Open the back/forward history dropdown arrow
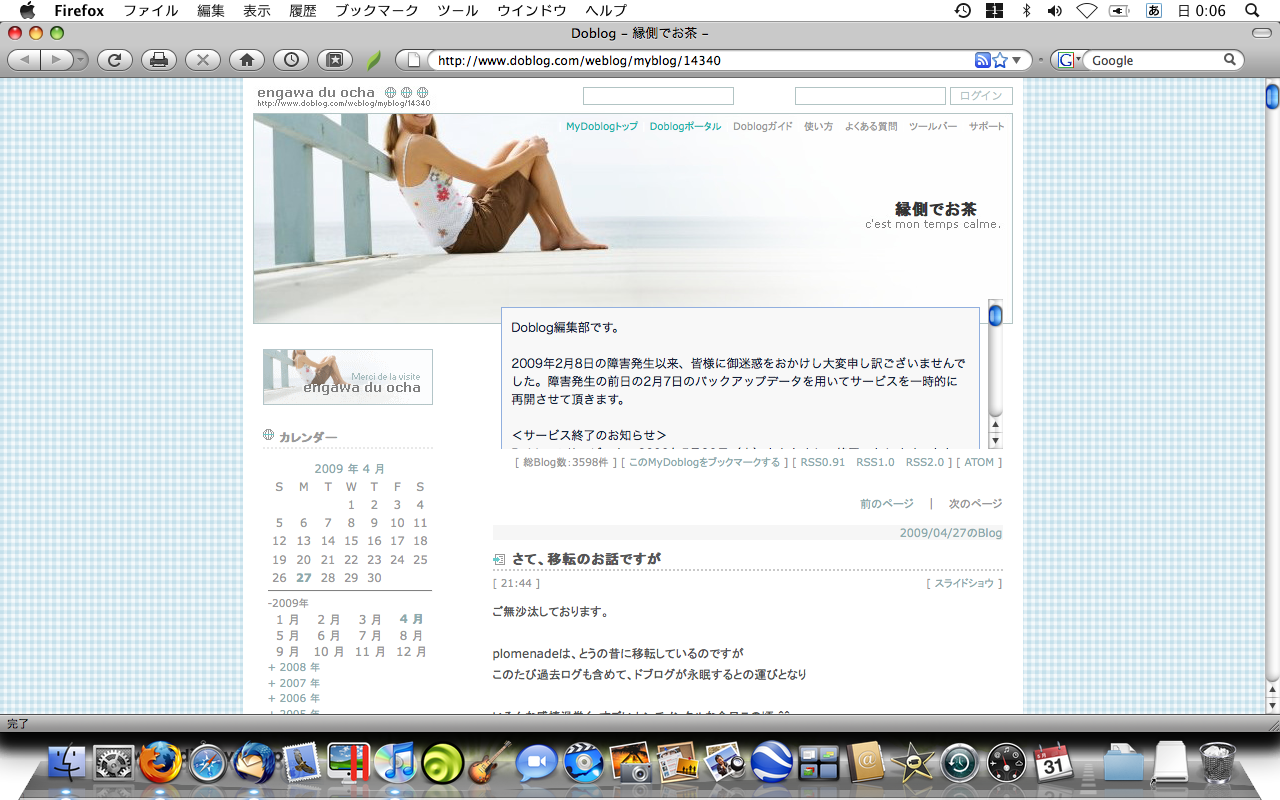1280x800 pixels. click(x=79, y=60)
